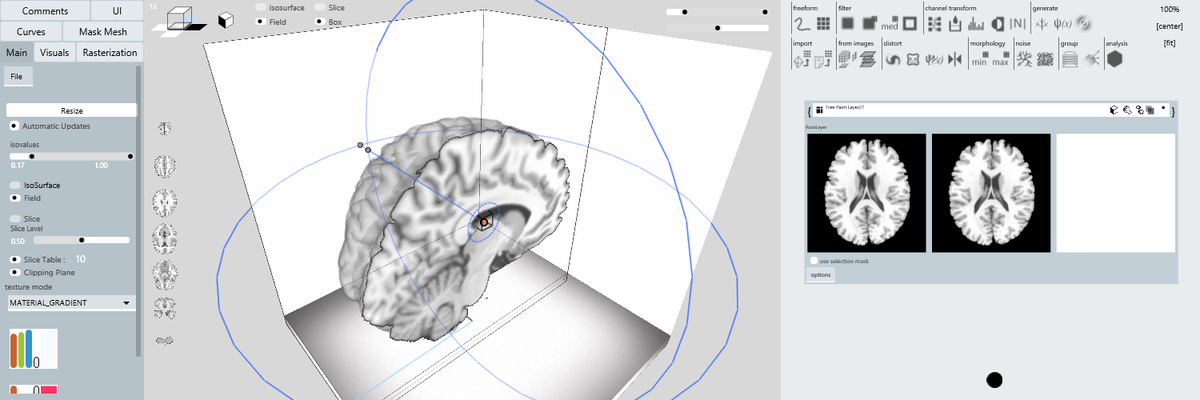Screen dimensions: 1200x400
Task: Click the layer options button
Action: click(x=820, y=274)
